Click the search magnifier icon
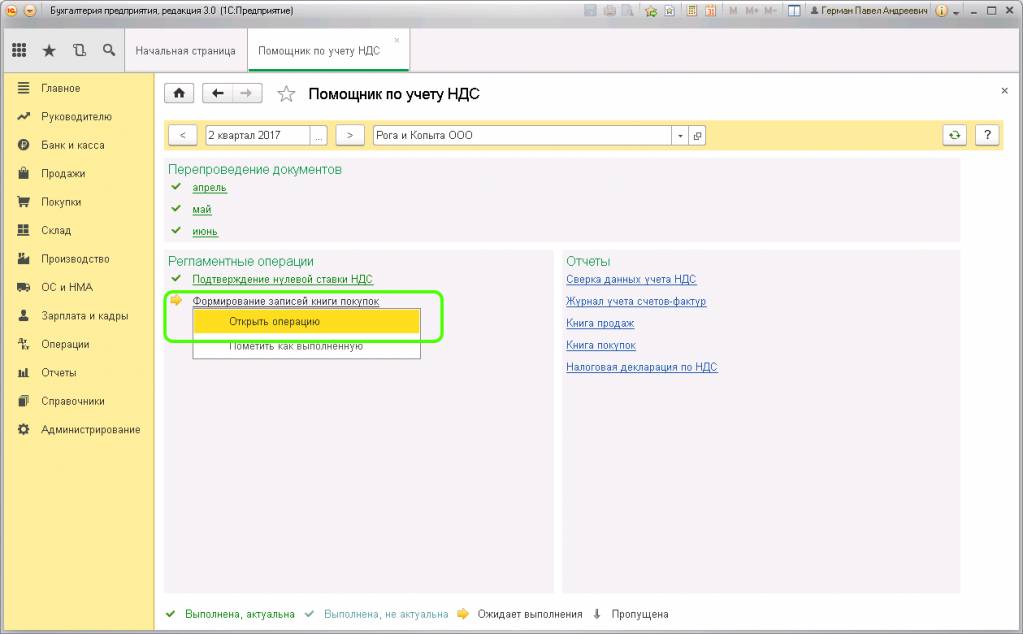 point(108,50)
